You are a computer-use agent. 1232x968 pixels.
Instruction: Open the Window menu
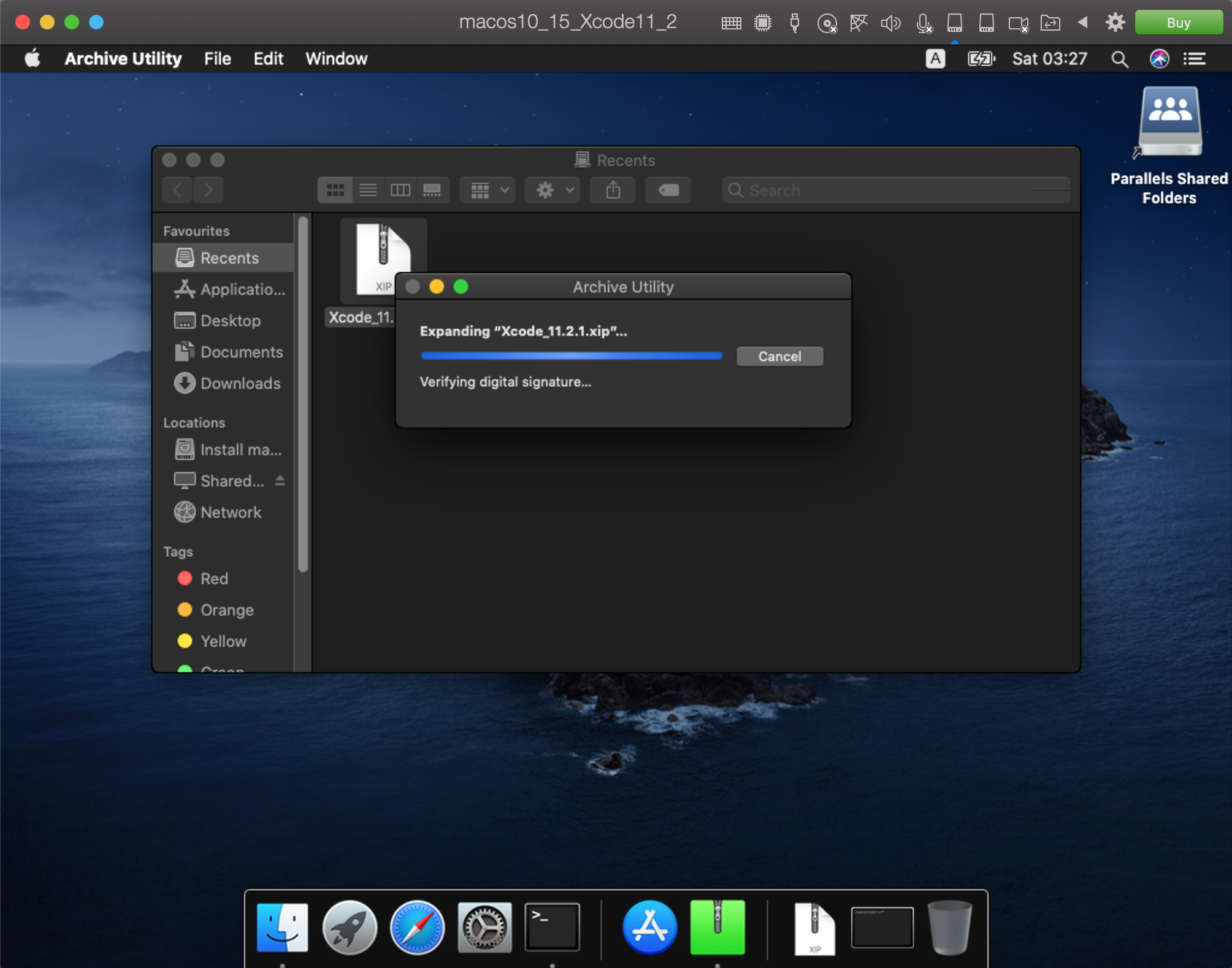click(336, 59)
